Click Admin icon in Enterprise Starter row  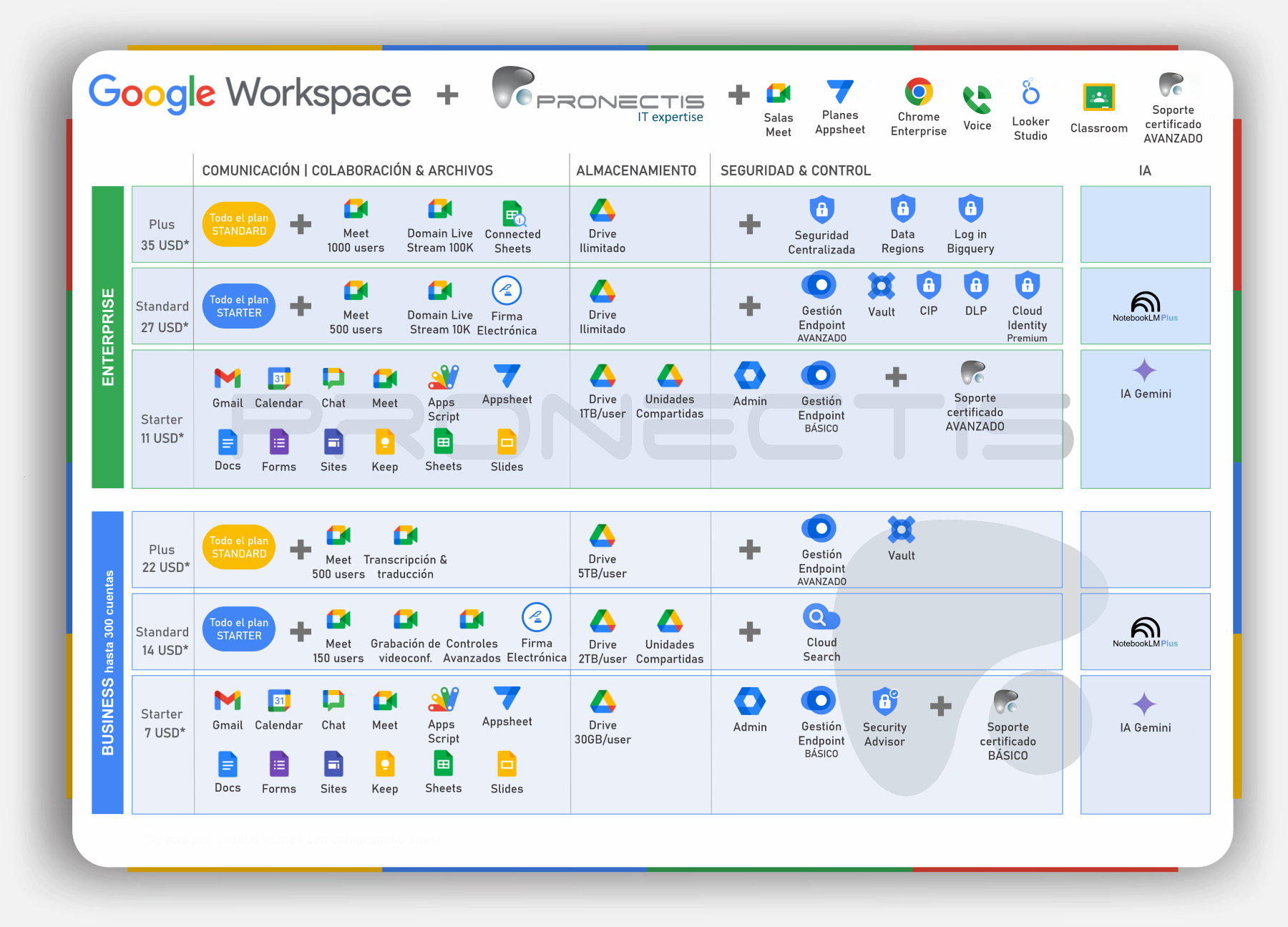point(750,375)
